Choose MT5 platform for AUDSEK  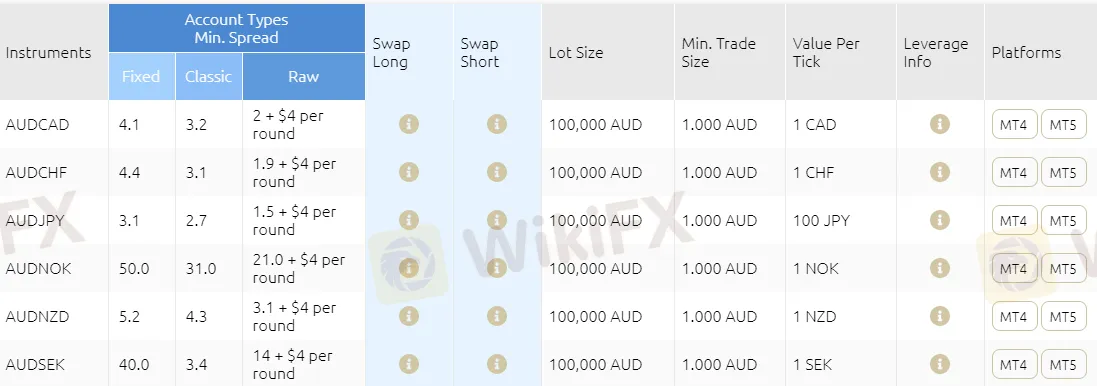coord(1063,364)
